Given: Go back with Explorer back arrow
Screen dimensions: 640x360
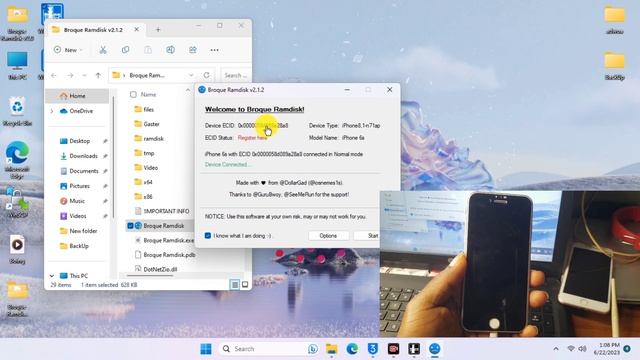Looking at the screenshot, I should click(x=54, y=75).
